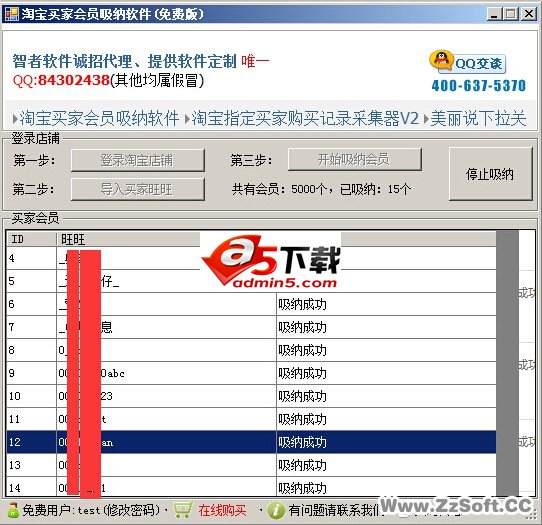This screenshot has width=542, height=525.
Task: Minimize the 淘宝买家会员吸纳软件 window
Action: point(494,14)
